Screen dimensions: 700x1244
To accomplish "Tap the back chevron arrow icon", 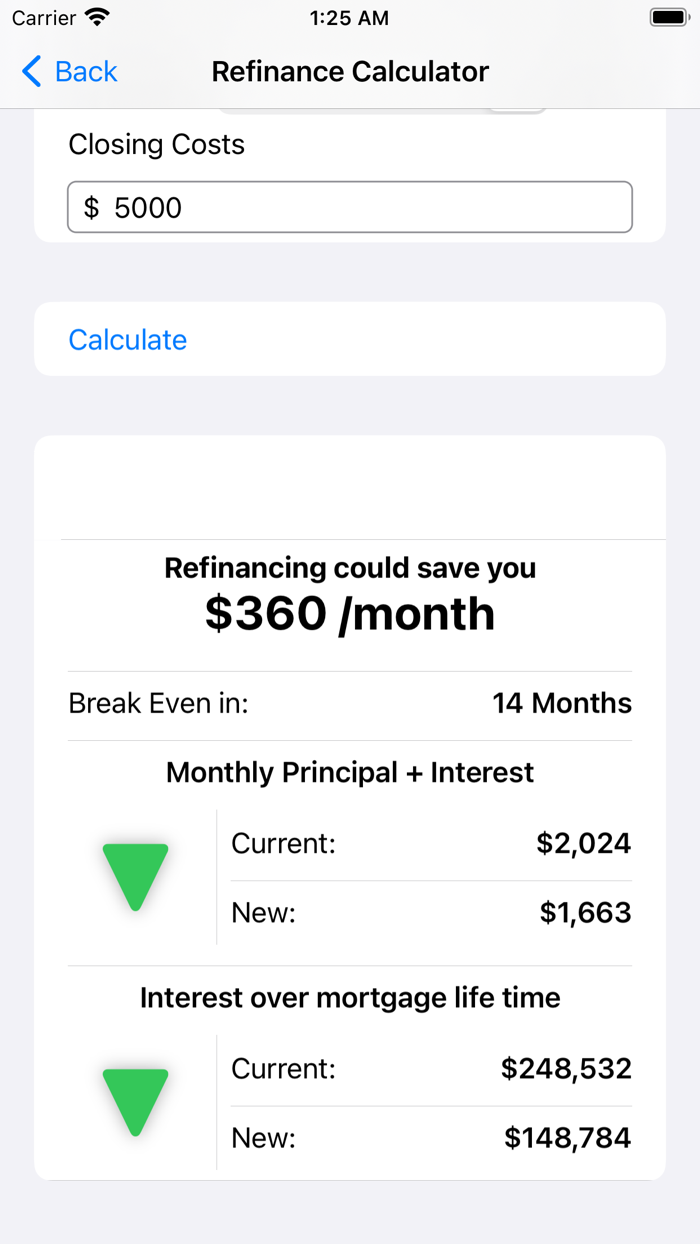I will click(x=29, y=71).
